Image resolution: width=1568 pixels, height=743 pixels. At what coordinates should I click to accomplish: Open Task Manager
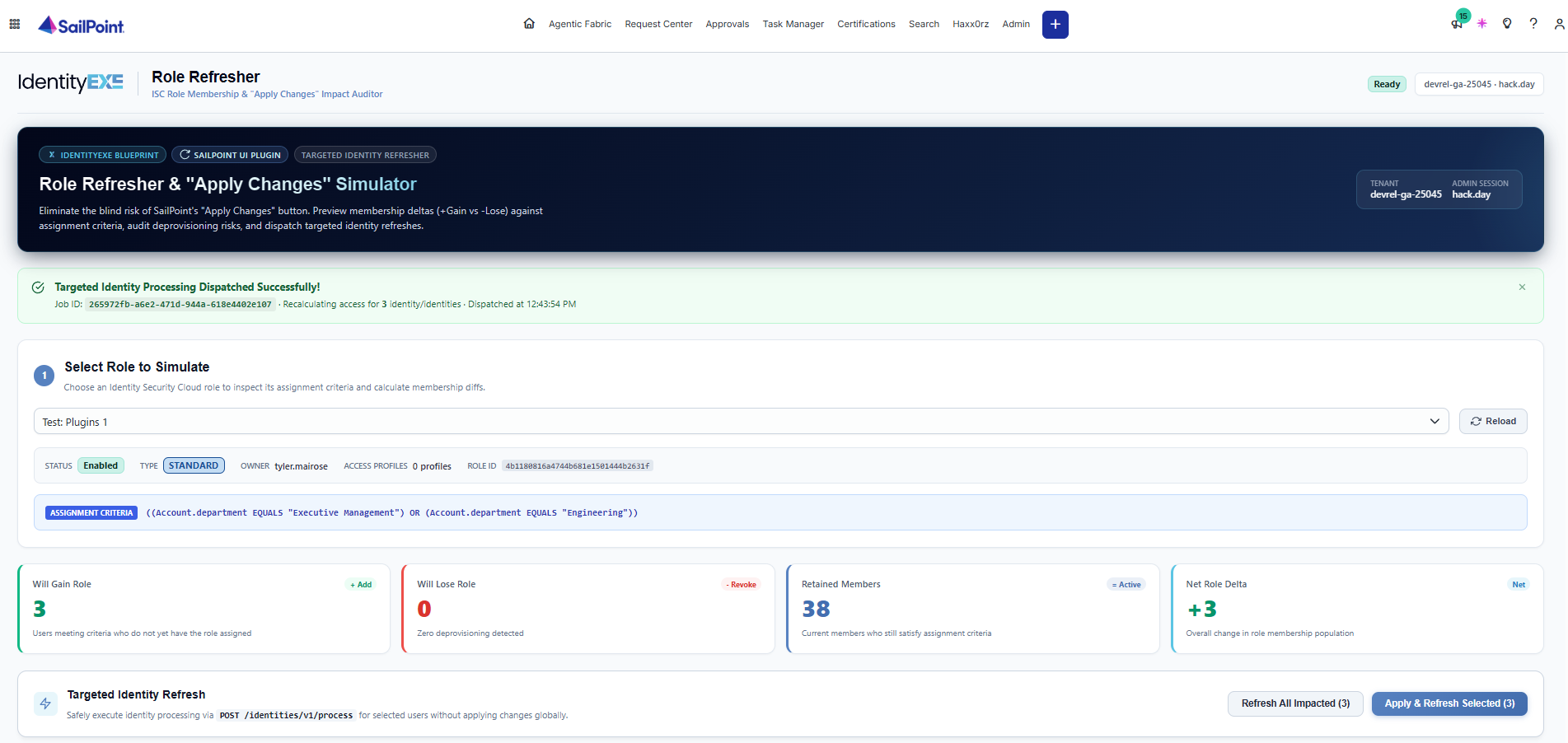tap(793, 24)
